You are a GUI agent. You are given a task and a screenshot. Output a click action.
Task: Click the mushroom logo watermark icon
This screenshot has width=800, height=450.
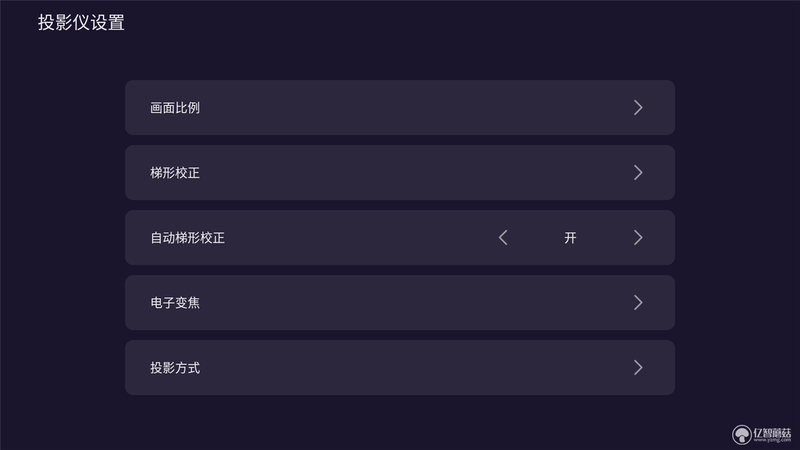[742, 435]
